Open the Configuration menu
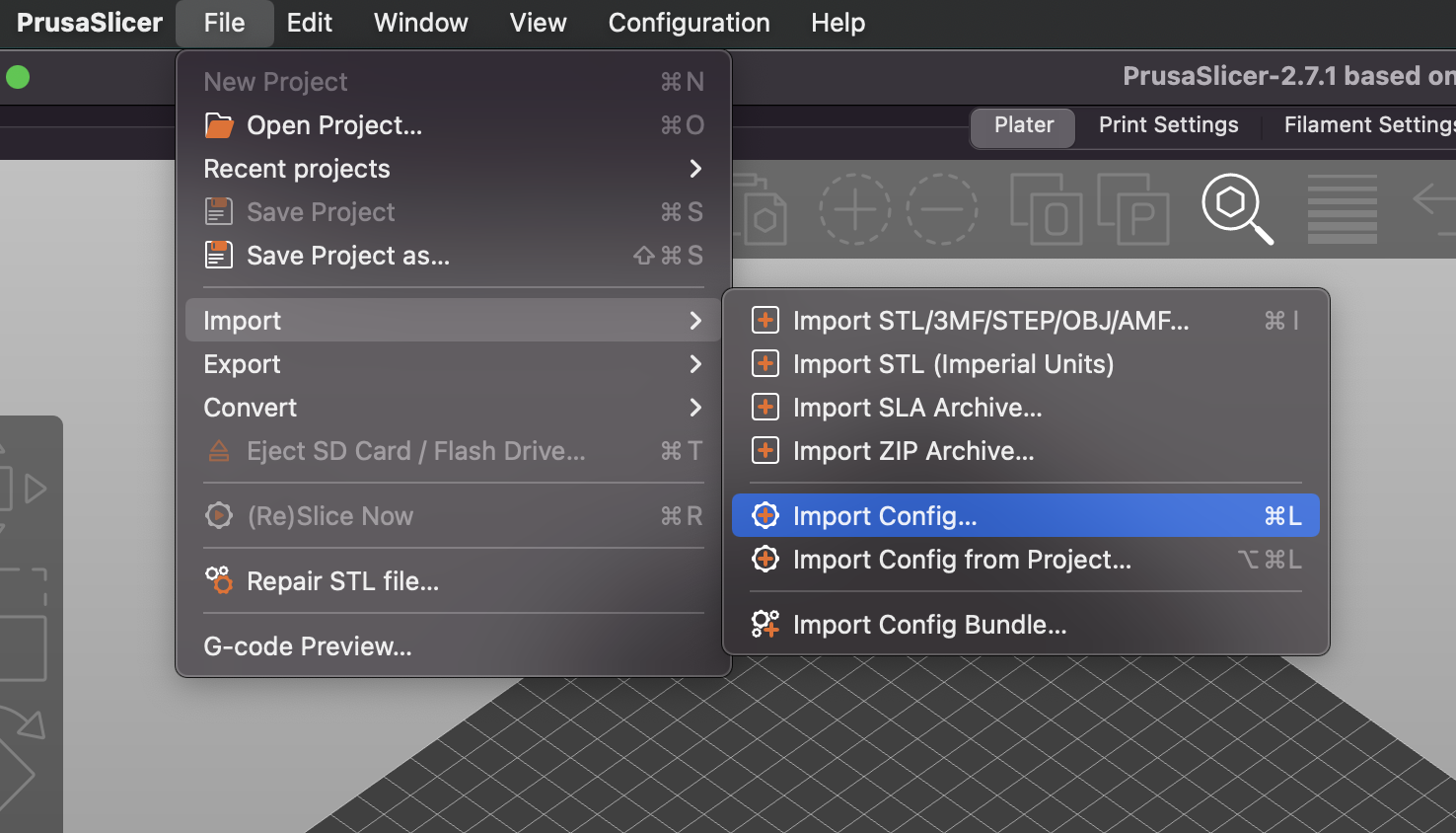Viewport: 1456px width, 833px height. tap(689, 23)
